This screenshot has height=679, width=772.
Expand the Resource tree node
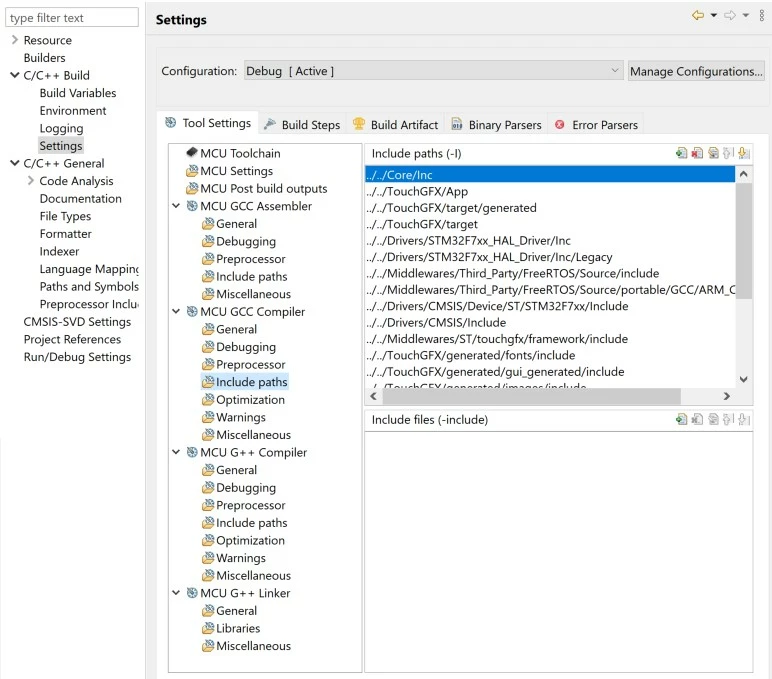[15, 40]
